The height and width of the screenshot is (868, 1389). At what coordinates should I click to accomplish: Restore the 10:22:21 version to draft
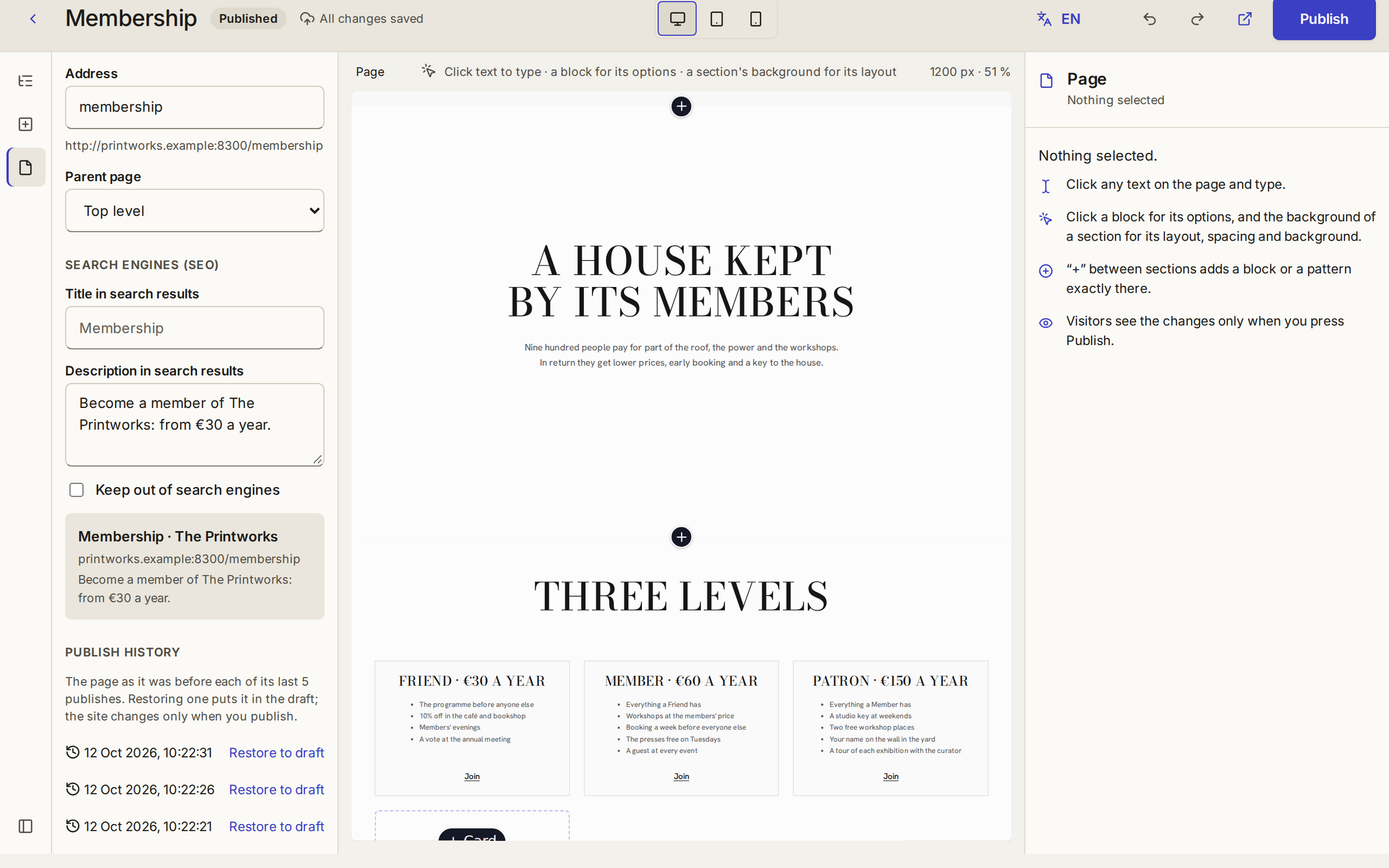(277, 827)
